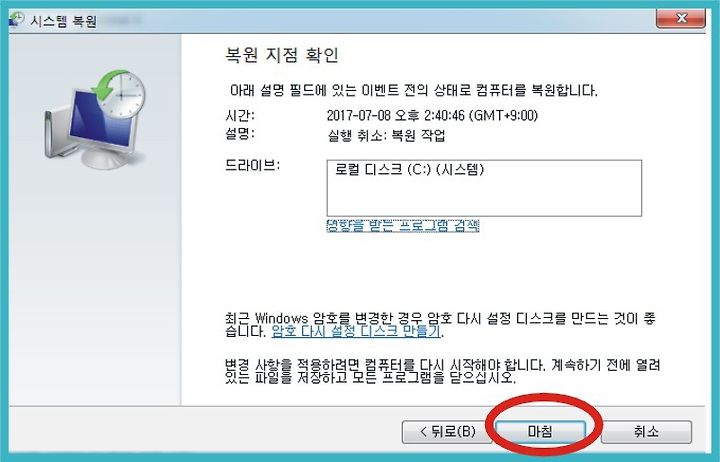Cancel the wizard with the 취소 button
720x462 pixels.
(646, 432)
